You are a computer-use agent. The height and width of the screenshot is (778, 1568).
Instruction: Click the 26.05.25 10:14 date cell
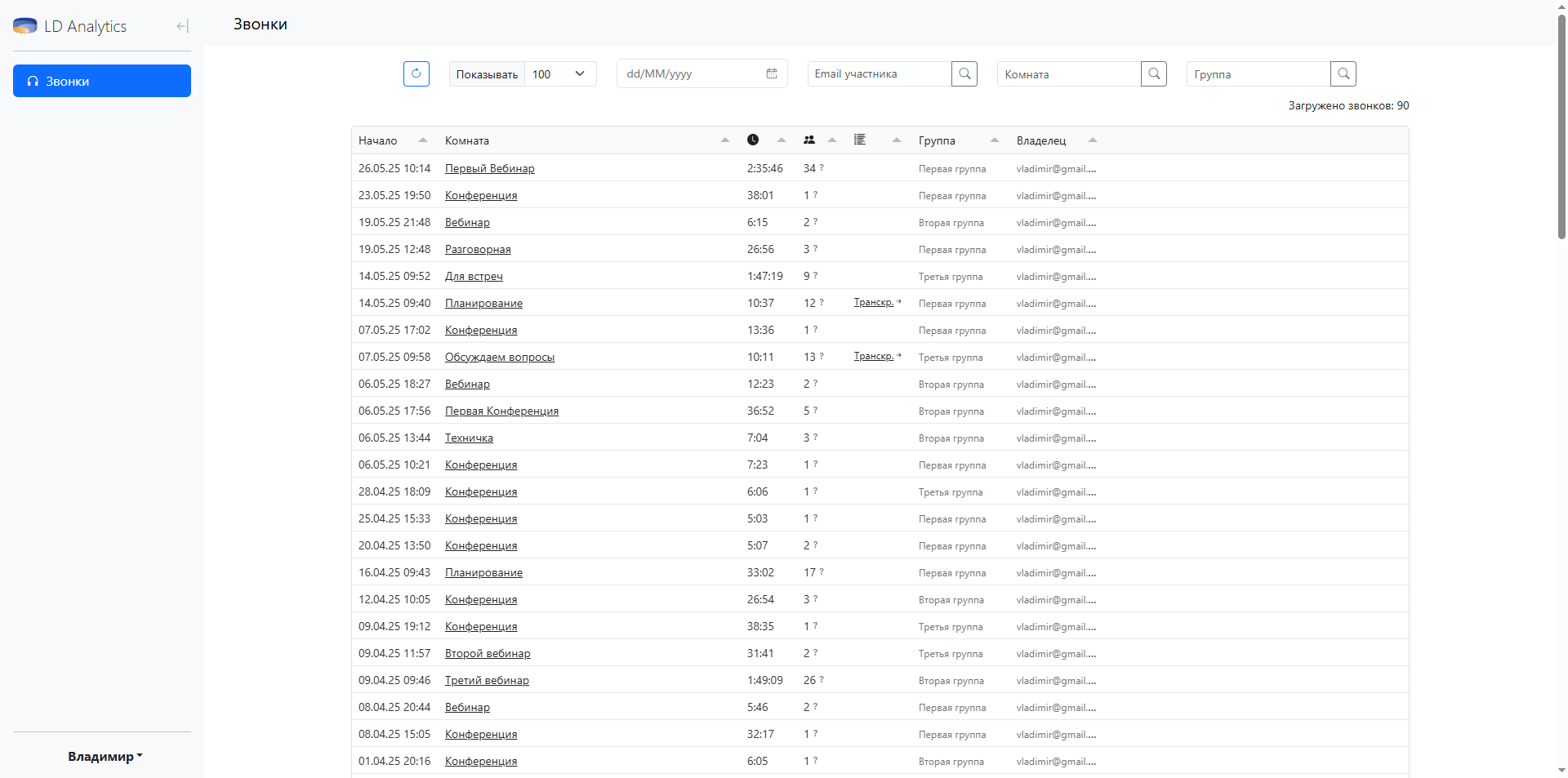click(394, 168)
